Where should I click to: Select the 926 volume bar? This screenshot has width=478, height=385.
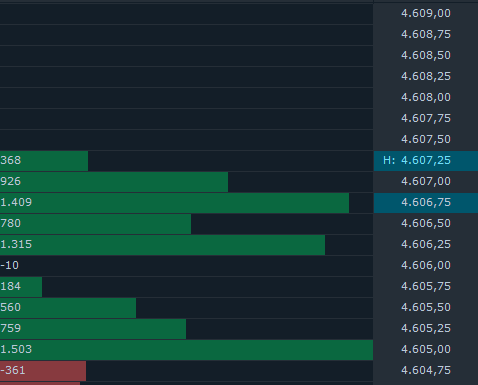click(114, 182)
